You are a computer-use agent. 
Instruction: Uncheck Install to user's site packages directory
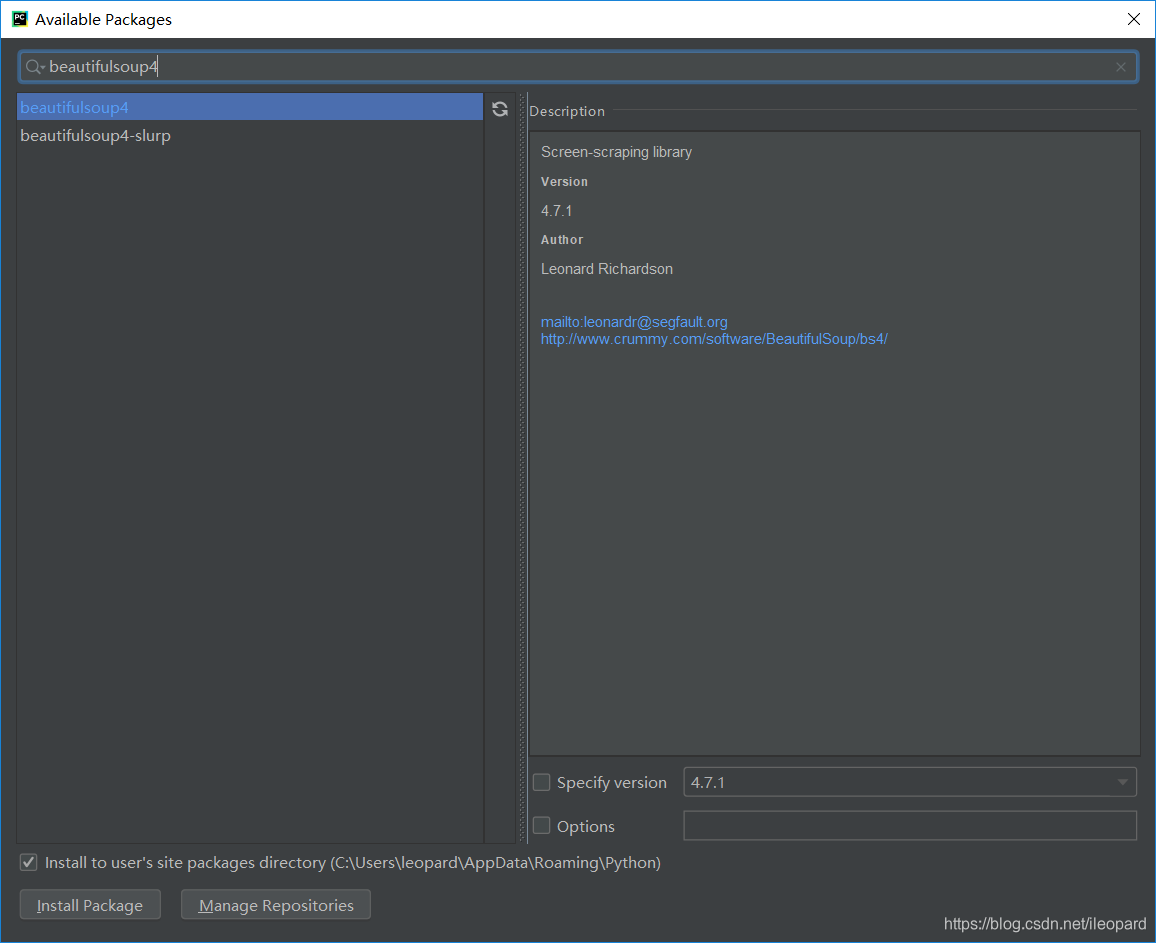point(29,862)
